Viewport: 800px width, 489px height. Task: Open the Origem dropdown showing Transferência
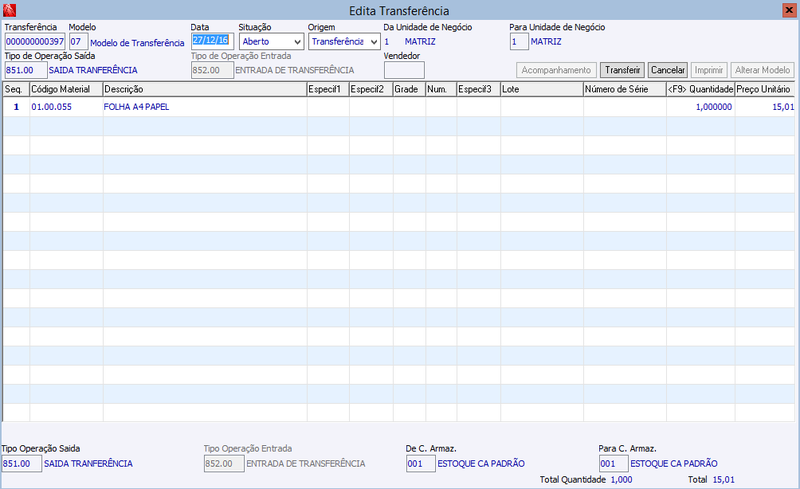tap(344, 42)
